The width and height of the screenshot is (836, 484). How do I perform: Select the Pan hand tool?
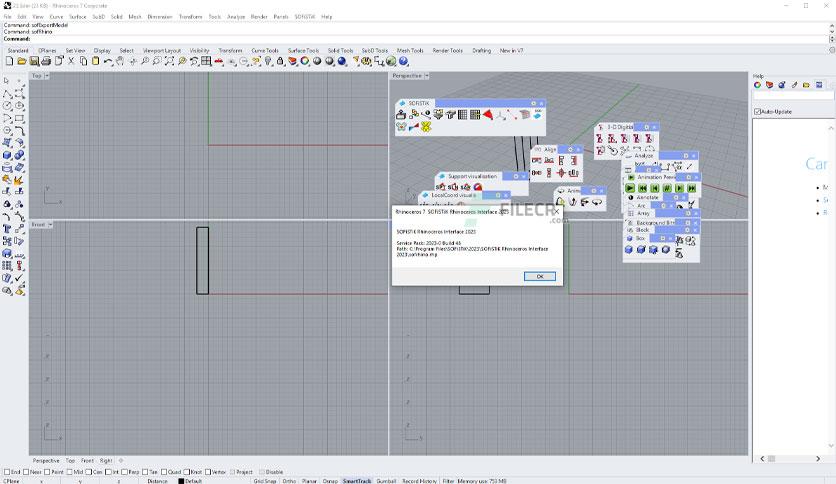point(120,61)
